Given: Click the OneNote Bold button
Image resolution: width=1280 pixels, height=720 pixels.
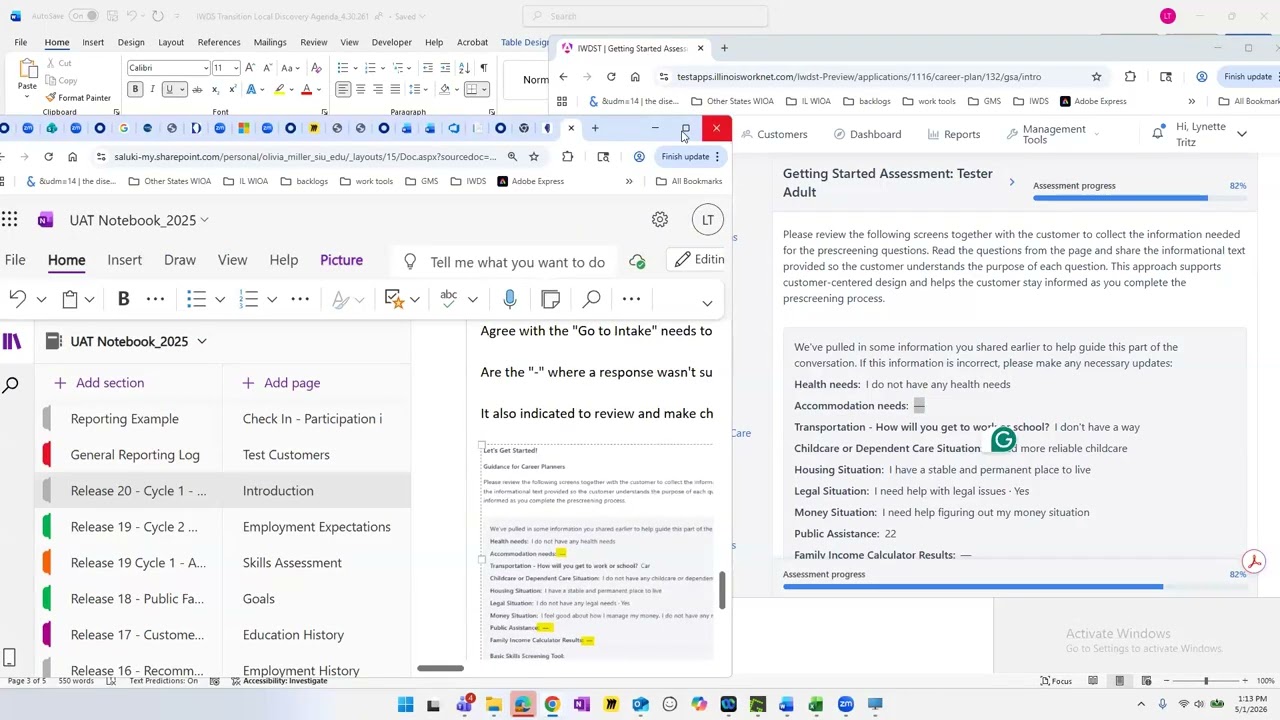Looking at the screenshot, I should pos(124,299).
